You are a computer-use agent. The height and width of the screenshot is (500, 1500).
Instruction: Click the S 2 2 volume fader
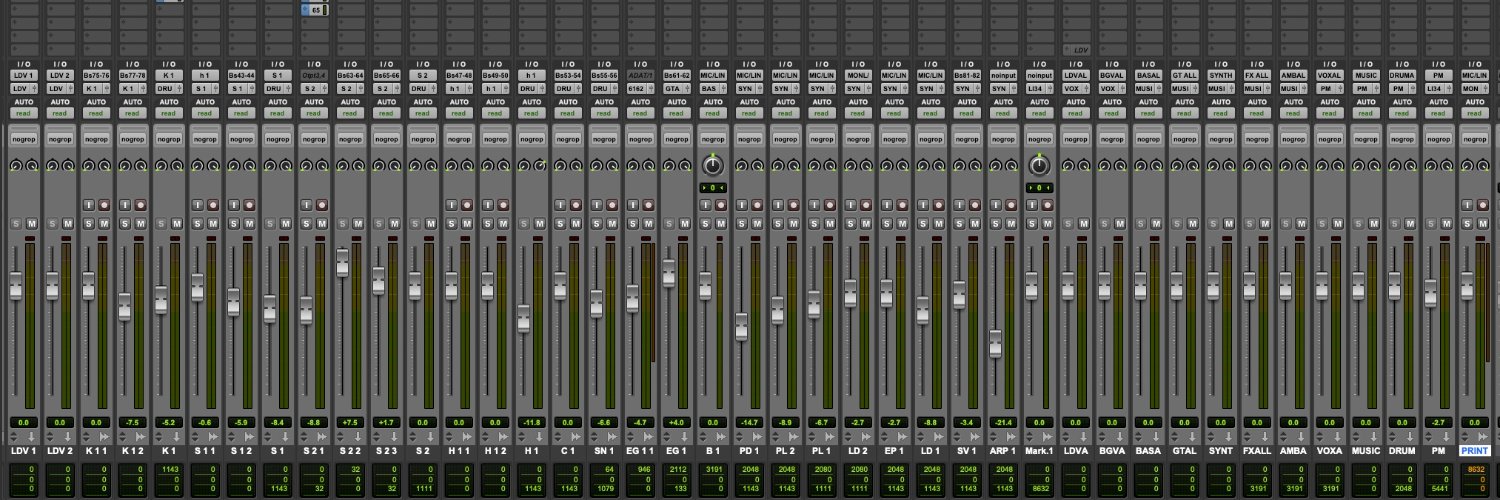343,263
